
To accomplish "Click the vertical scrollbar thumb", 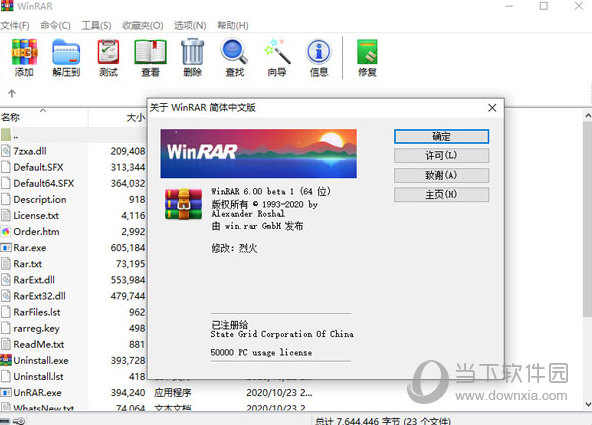I will (587, 219).
